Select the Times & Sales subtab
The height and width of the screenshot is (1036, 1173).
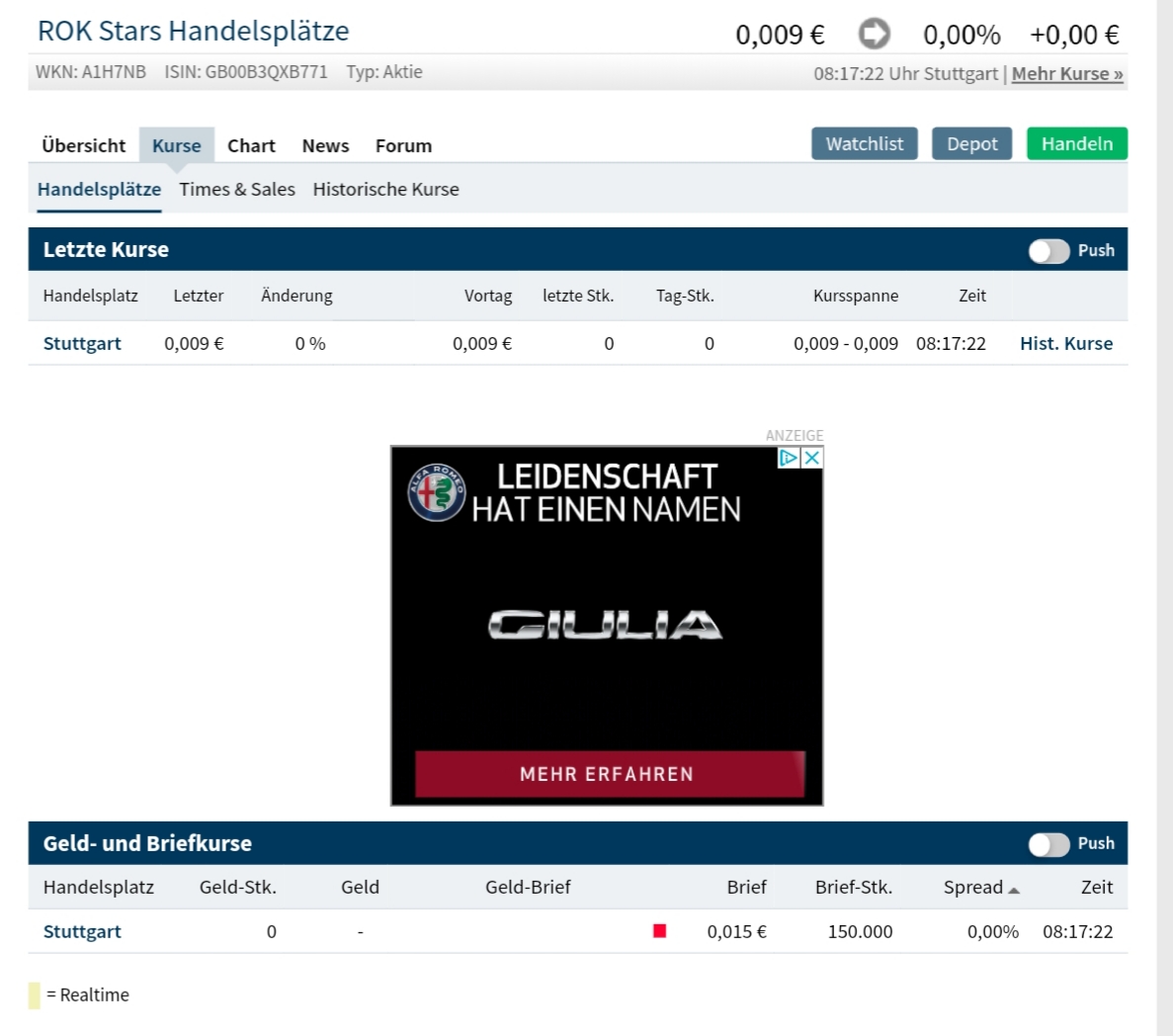click(237, 190)
